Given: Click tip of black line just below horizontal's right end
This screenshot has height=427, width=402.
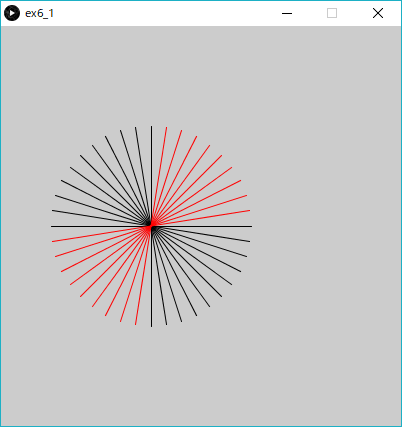Looking at the screenshot, I should point(249,241).
